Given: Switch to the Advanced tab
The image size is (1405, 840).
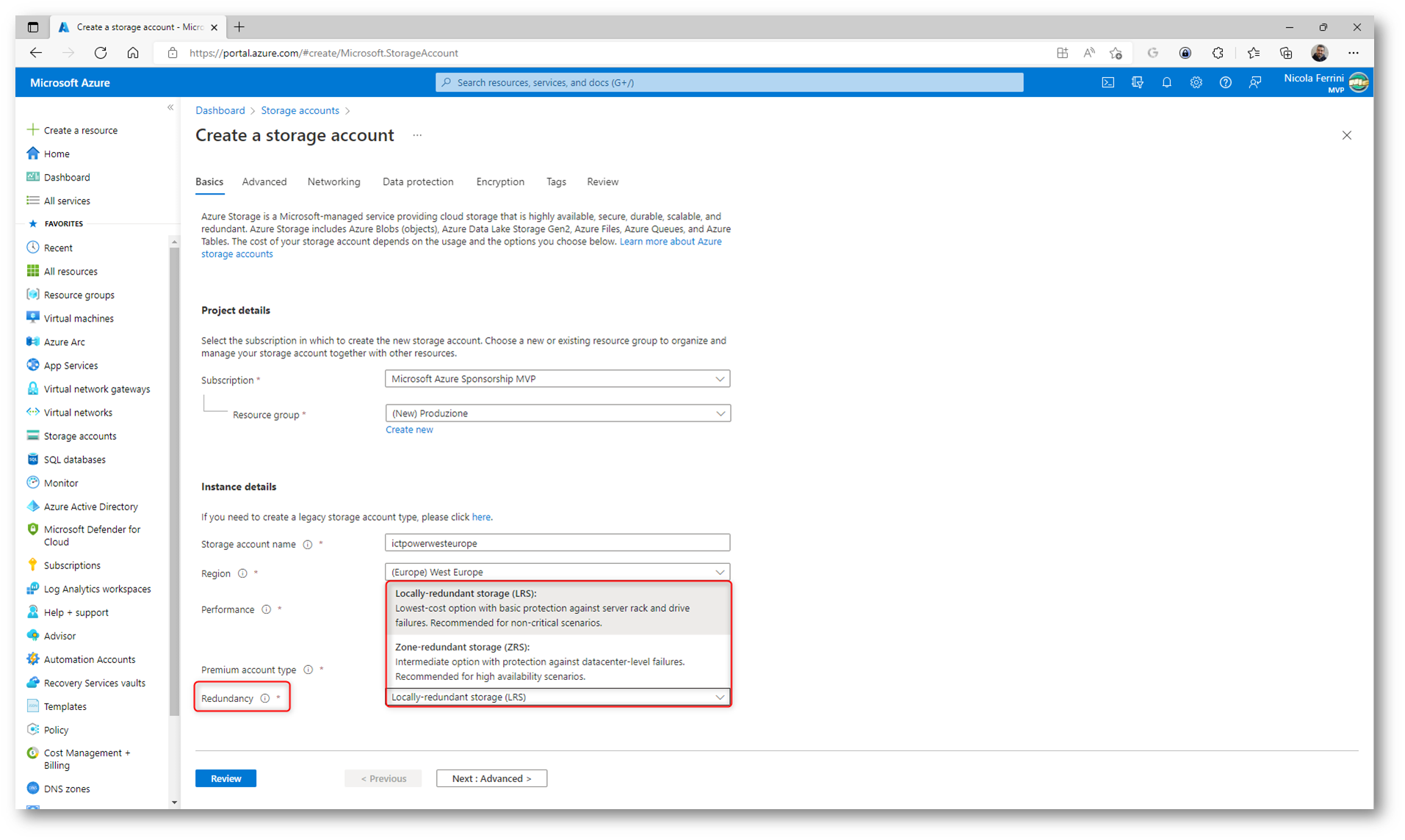Looking at the screenshot, I should coord(264,181).
